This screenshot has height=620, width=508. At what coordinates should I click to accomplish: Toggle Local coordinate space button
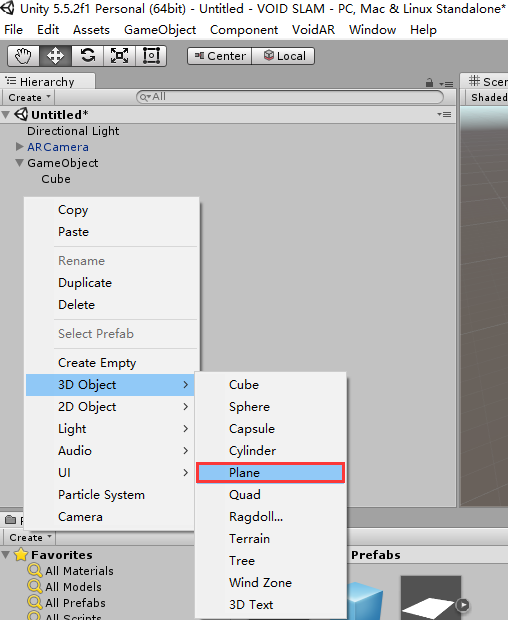tap(283, 56)
